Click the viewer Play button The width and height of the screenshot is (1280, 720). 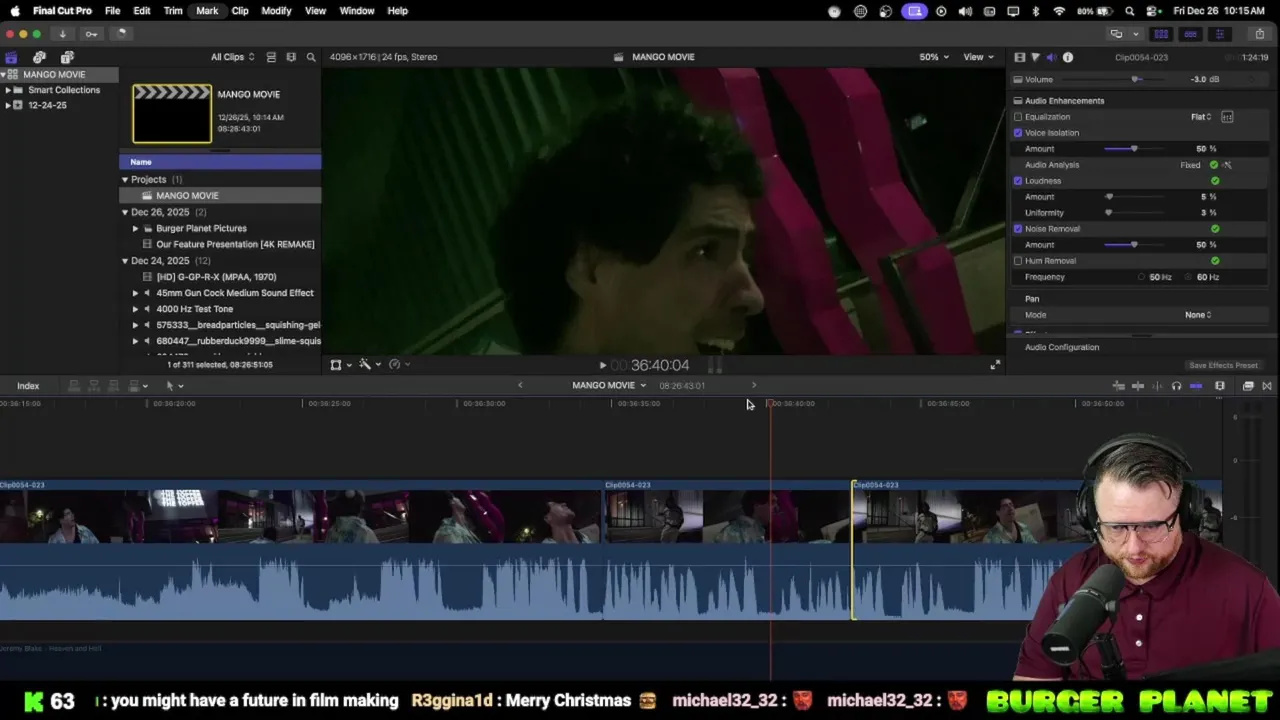point(602,366)
